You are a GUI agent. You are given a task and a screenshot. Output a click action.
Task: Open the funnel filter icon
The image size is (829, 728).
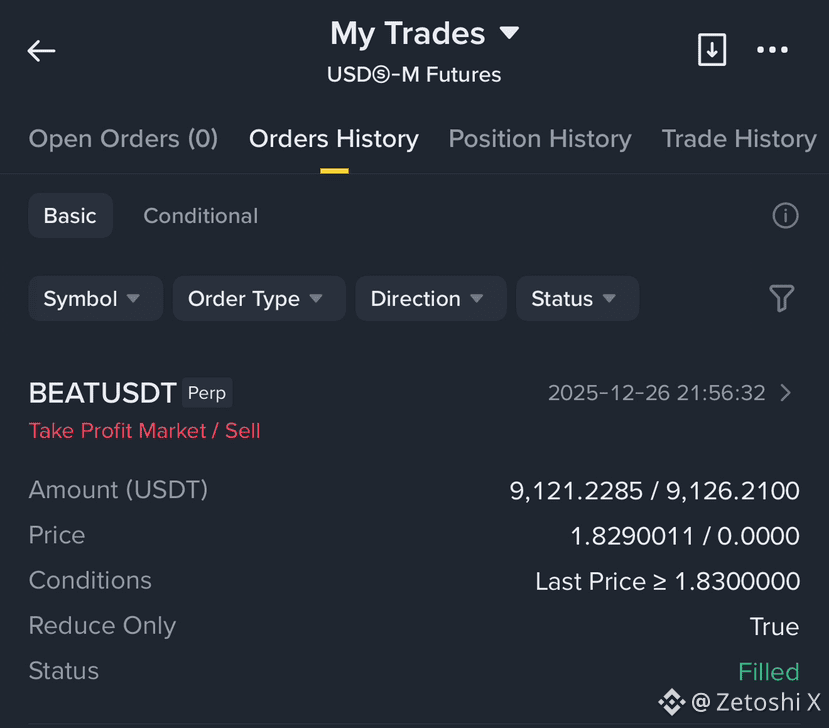pos(781,298)
